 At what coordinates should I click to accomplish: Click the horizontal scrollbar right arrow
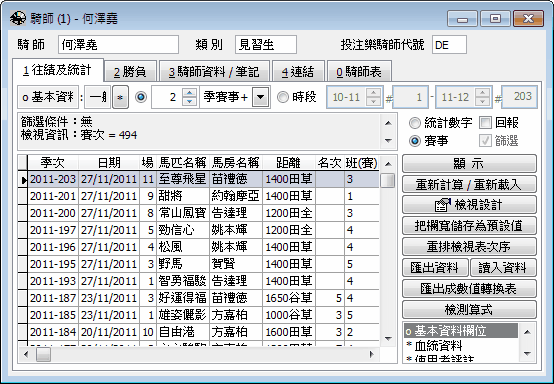point(371,354)
